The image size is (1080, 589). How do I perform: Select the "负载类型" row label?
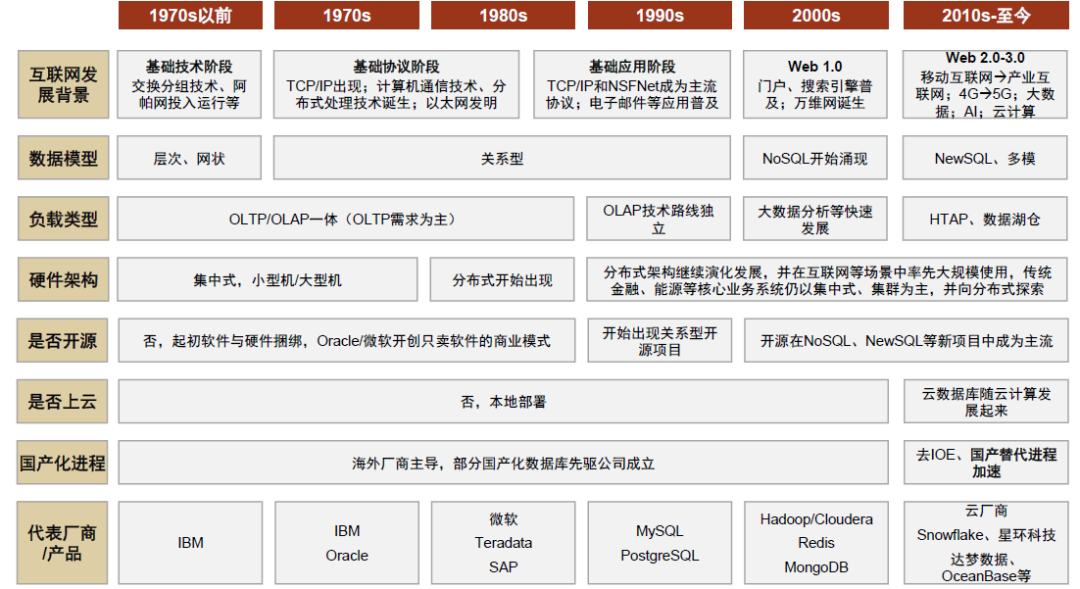tap(63, 218)
